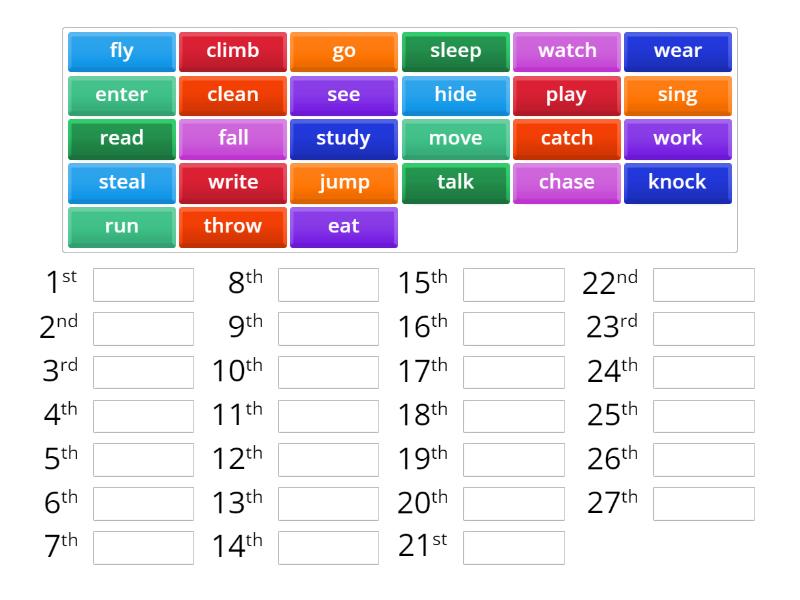The height and width of the screenshot is (600, 800).
Task: Click the answer box next to 22nd
Action: pos(705,284)
